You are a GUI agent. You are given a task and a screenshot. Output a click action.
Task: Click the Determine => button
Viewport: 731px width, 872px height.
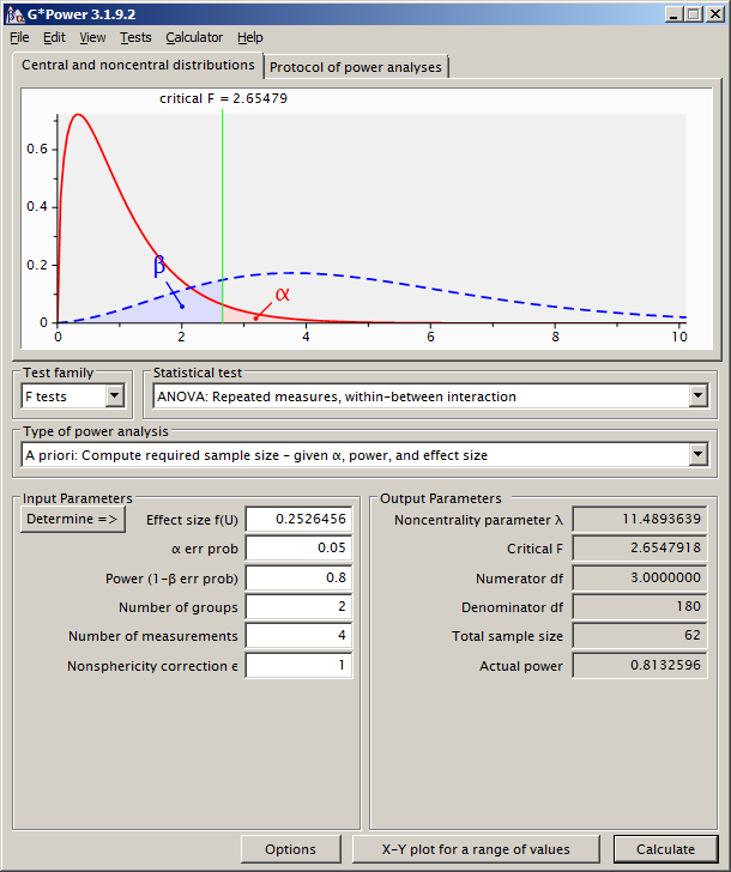pyautogui.click(x=73, y=519)
